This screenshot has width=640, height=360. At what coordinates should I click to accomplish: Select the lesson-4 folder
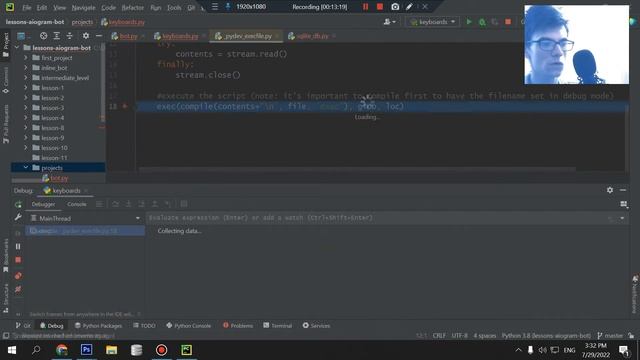point(53,118)
